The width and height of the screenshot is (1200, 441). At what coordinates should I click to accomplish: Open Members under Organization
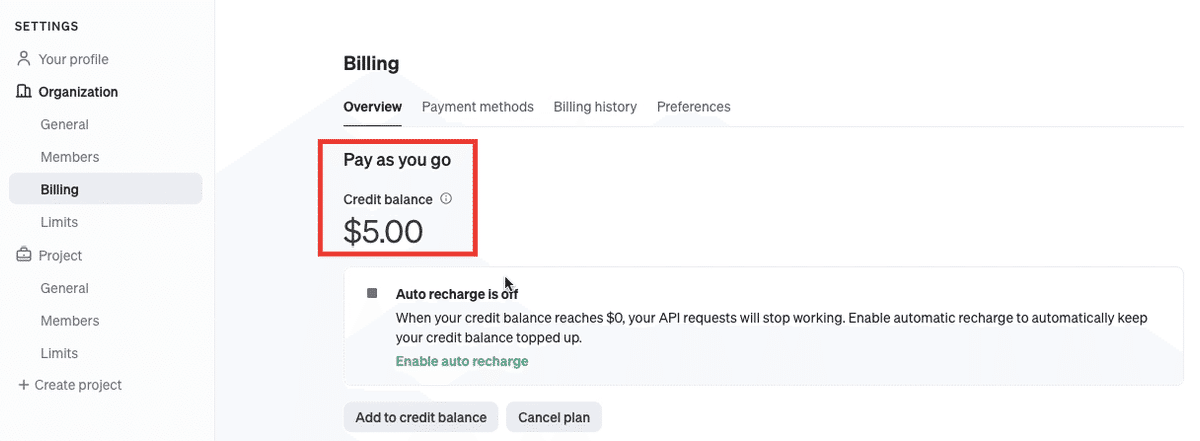pyautogui.click(x=70, y=157)
